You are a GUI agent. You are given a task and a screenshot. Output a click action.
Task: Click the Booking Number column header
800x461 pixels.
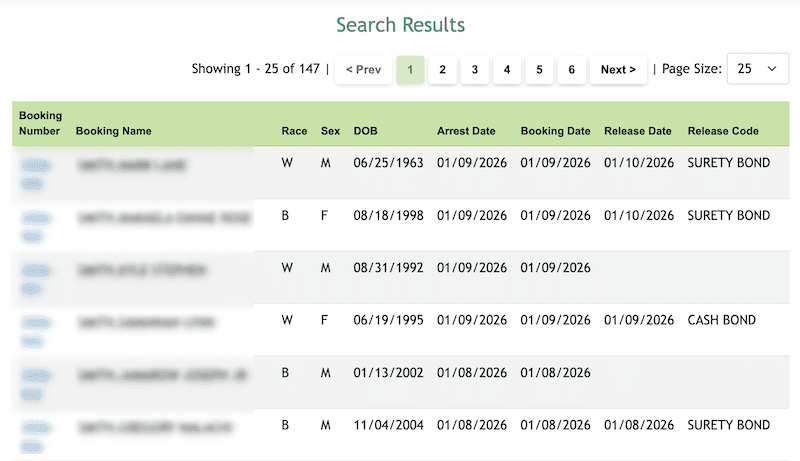(x=40, y=123)
